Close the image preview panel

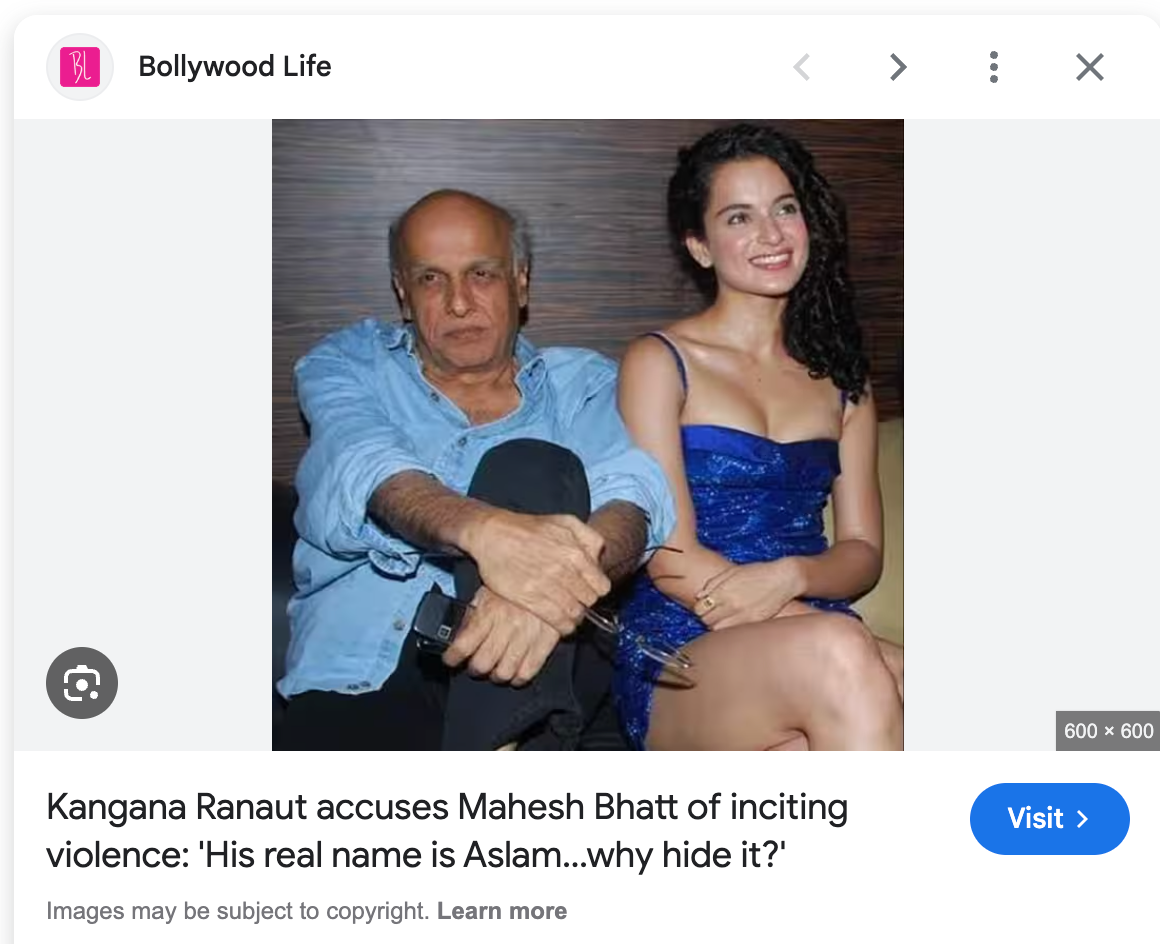[1089, 67]
